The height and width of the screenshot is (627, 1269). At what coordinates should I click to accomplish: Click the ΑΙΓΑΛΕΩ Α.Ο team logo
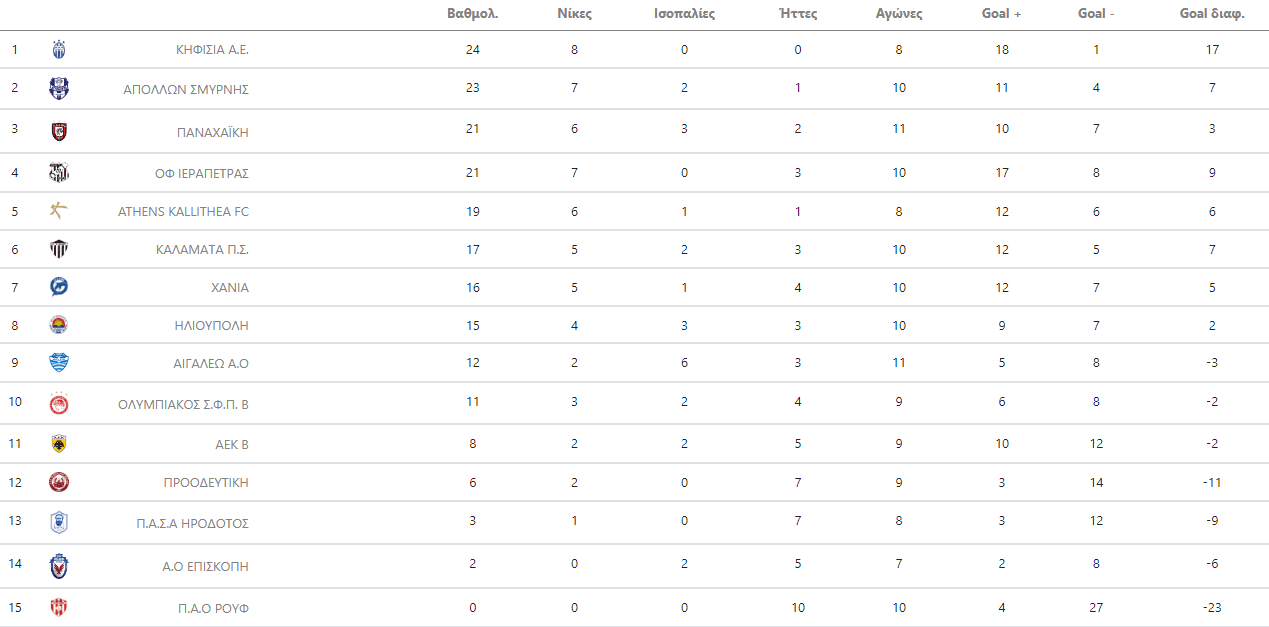click(x=59, y=363)
